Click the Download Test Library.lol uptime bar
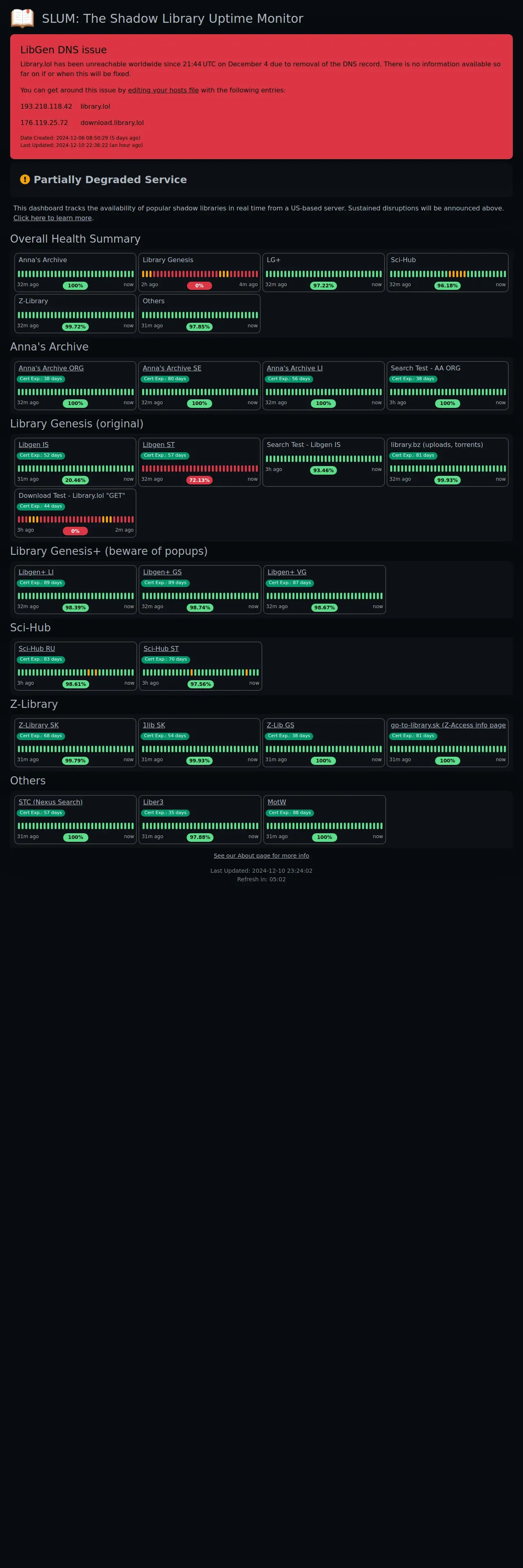 tap(75, 519)
